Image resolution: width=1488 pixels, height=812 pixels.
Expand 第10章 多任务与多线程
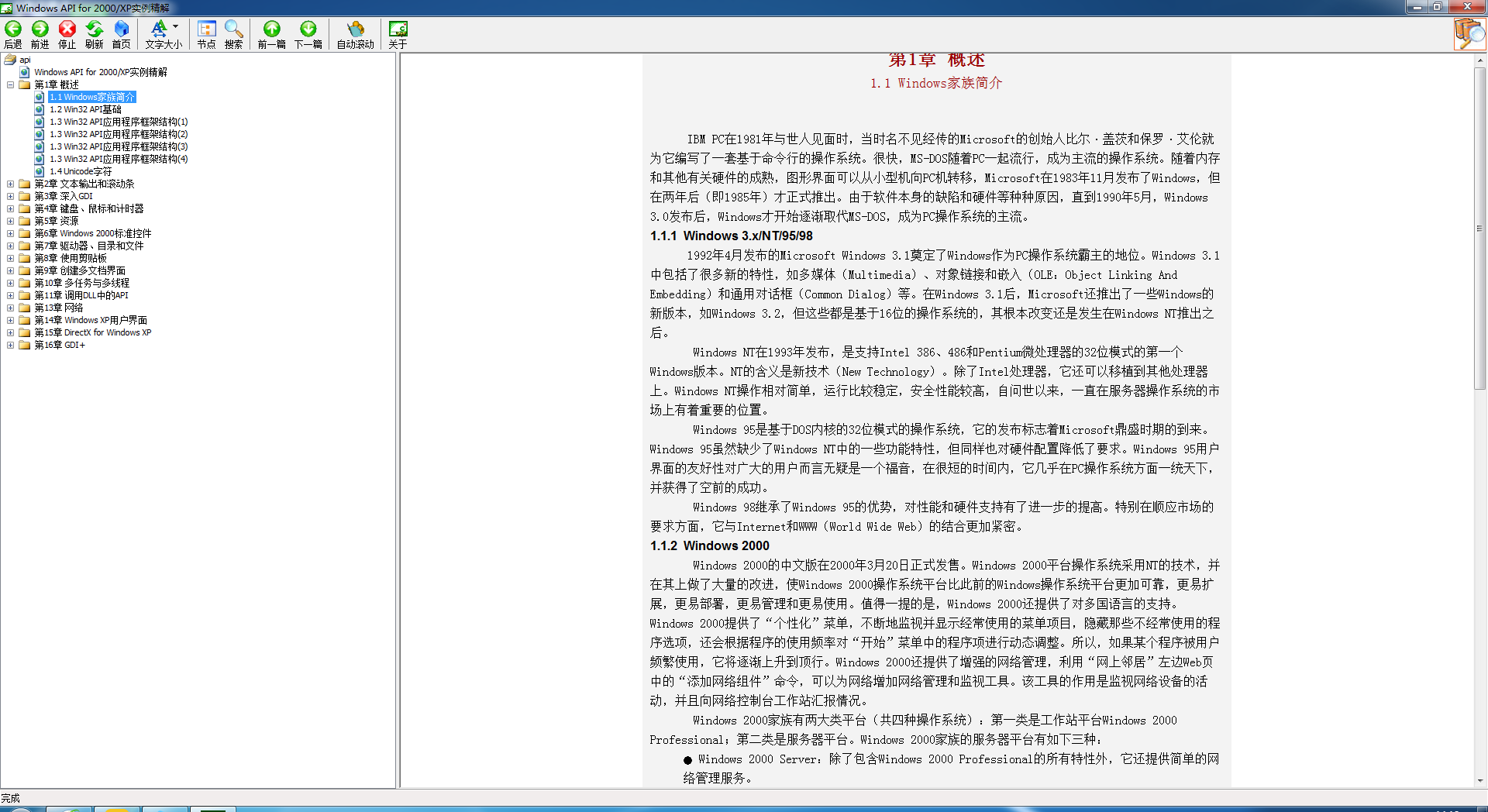[10, 283]
